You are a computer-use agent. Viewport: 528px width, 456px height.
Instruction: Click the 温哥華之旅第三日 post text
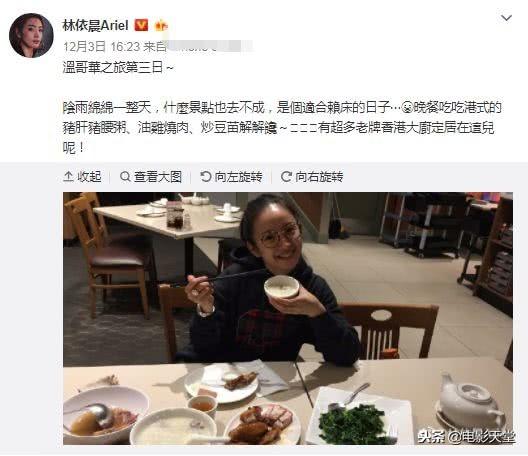tap(119, 67)
